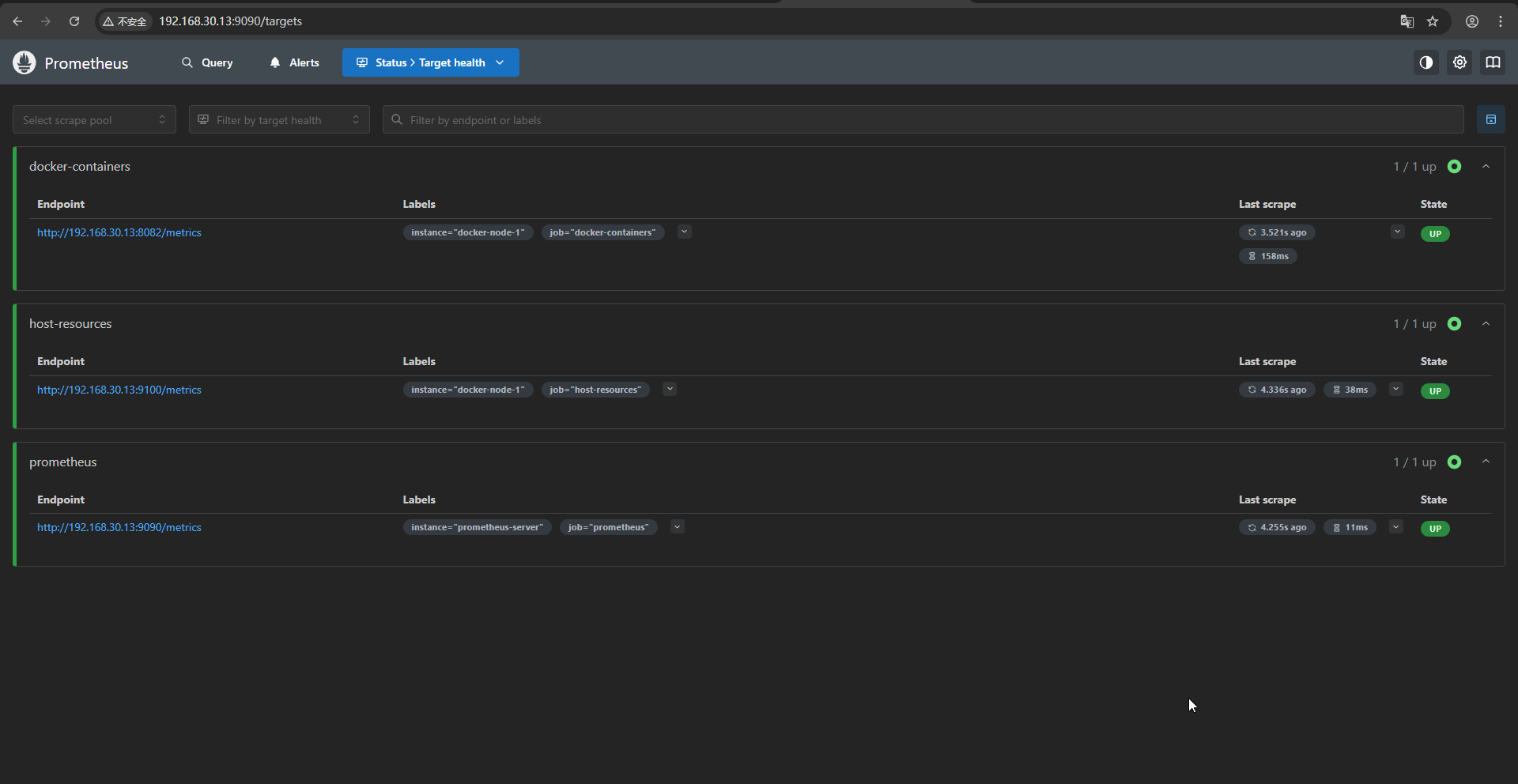Open the Alerts page
Screen dimensions: 1518x784
(294, 62)
